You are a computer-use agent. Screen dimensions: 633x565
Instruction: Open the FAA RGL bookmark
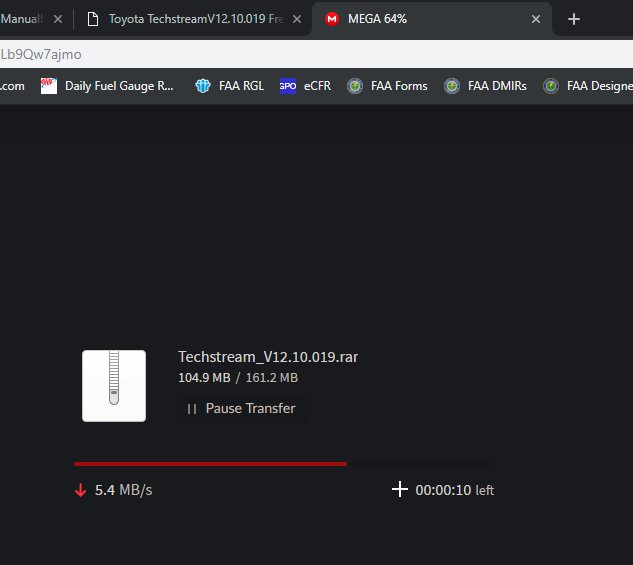coord(229,86)
